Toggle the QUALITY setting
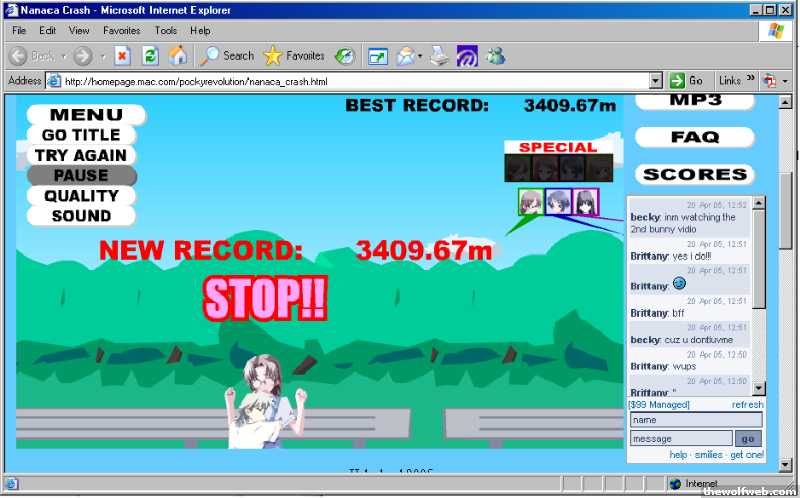Screen dimensions: 800x498 tap(81, 196)
